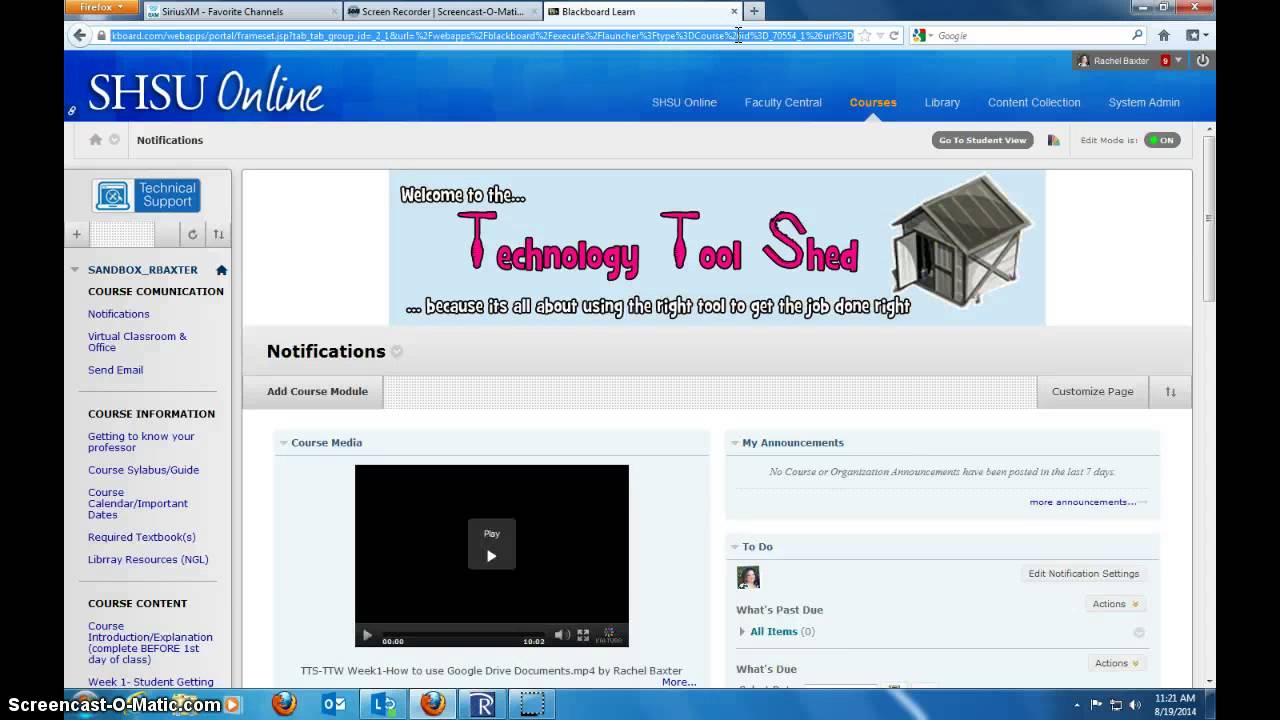Switch to SiriusXM Favorite Channels browser tab
This screenshot has height=720, width=1280.
[242, 11]
